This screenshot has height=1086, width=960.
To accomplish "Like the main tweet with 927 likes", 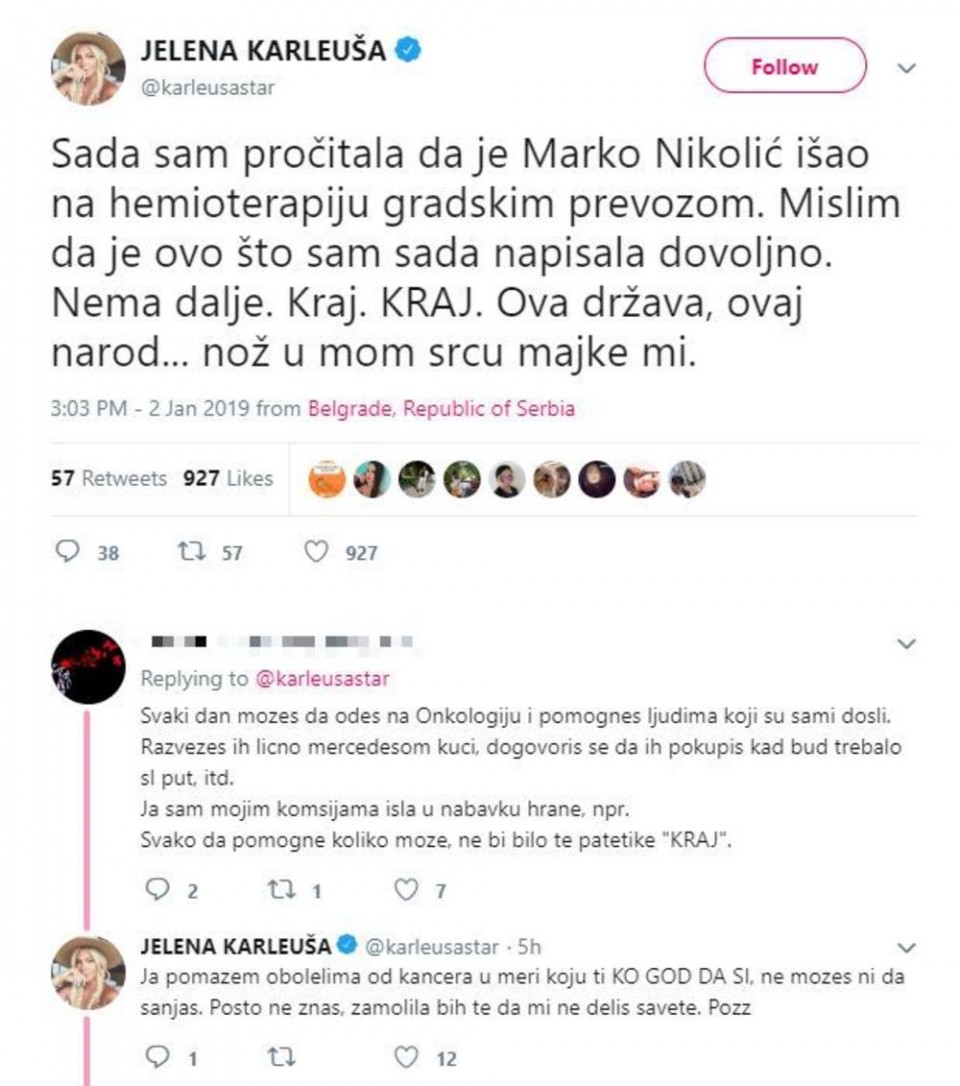I will (316, 552).
